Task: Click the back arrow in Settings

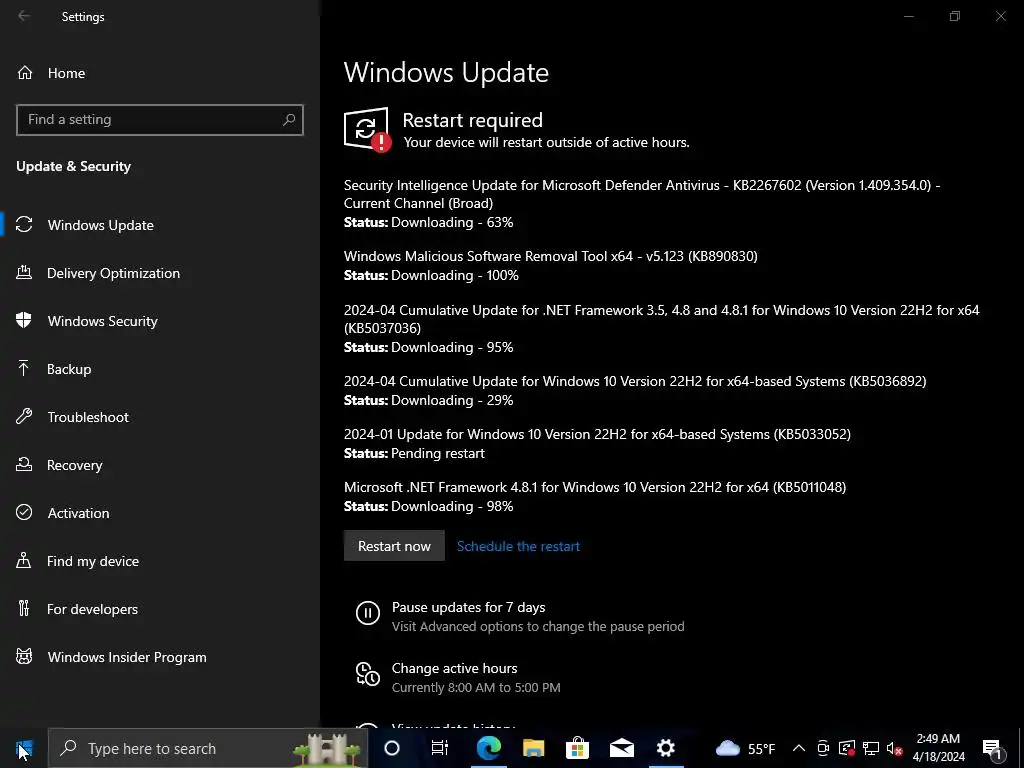Action: 24,16
